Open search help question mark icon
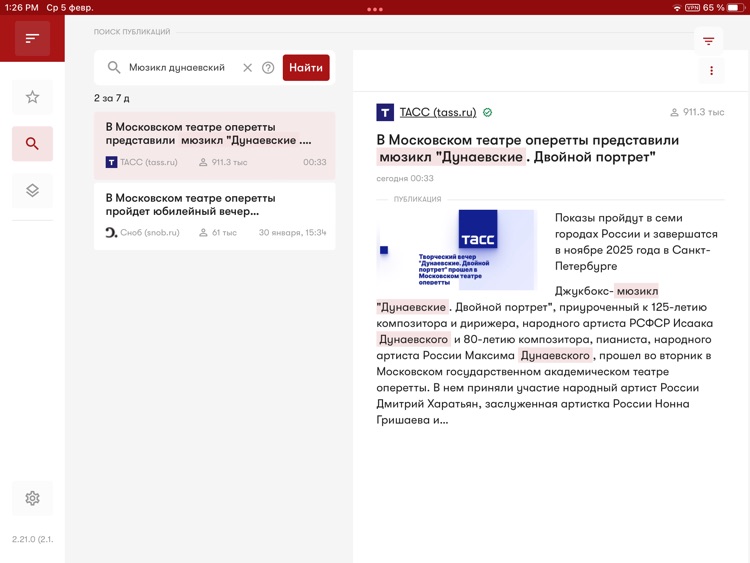Viewport: 750px width, 563px height. 268,68
